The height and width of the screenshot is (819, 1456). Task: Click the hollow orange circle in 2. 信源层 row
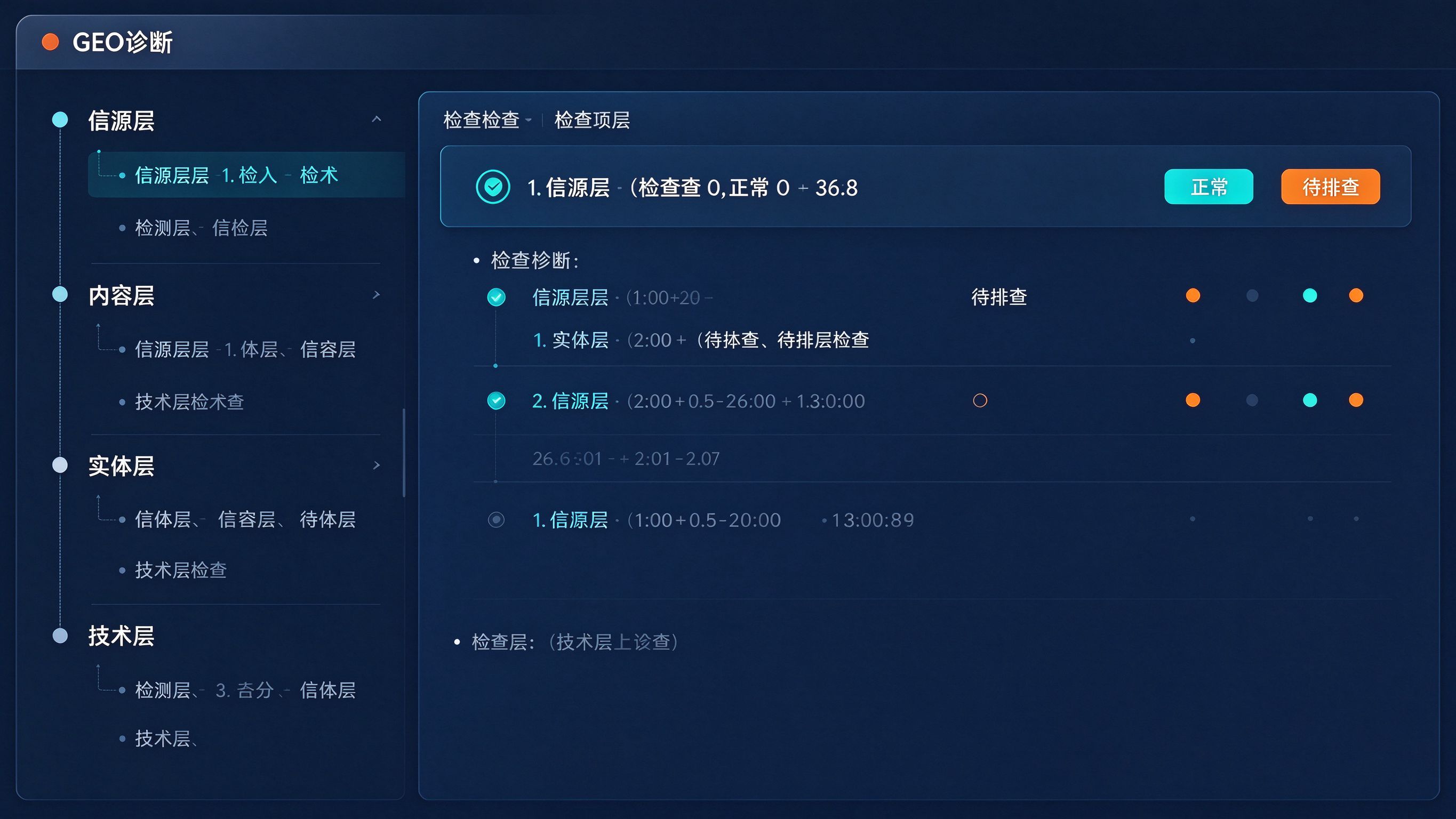coord(980,401)
